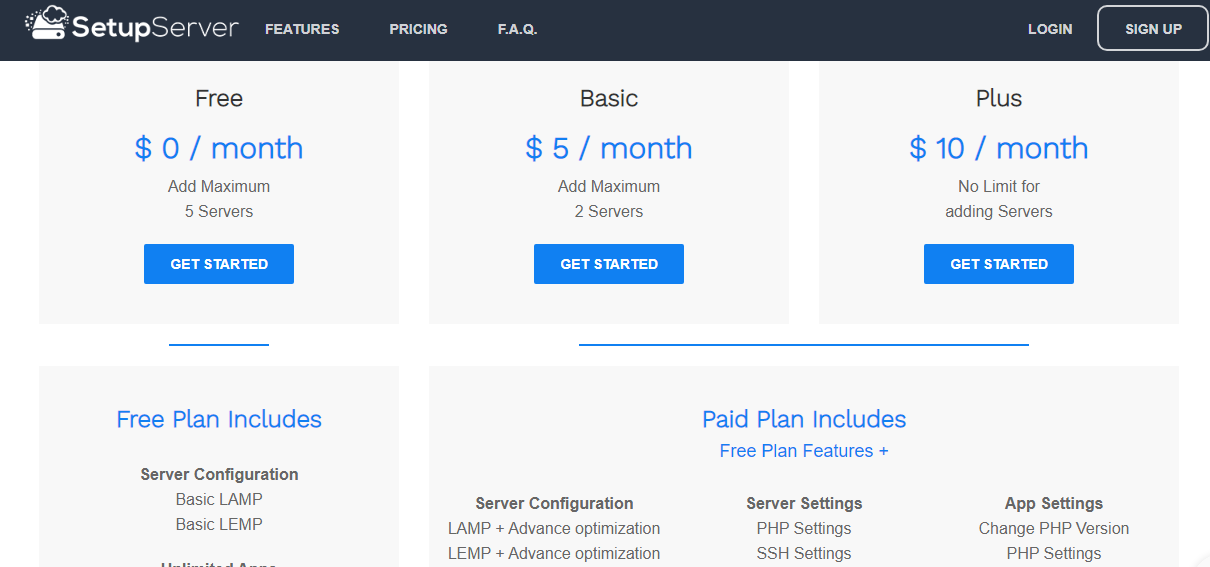
Task: Select the Free plan title
Action: coord(219,99)
